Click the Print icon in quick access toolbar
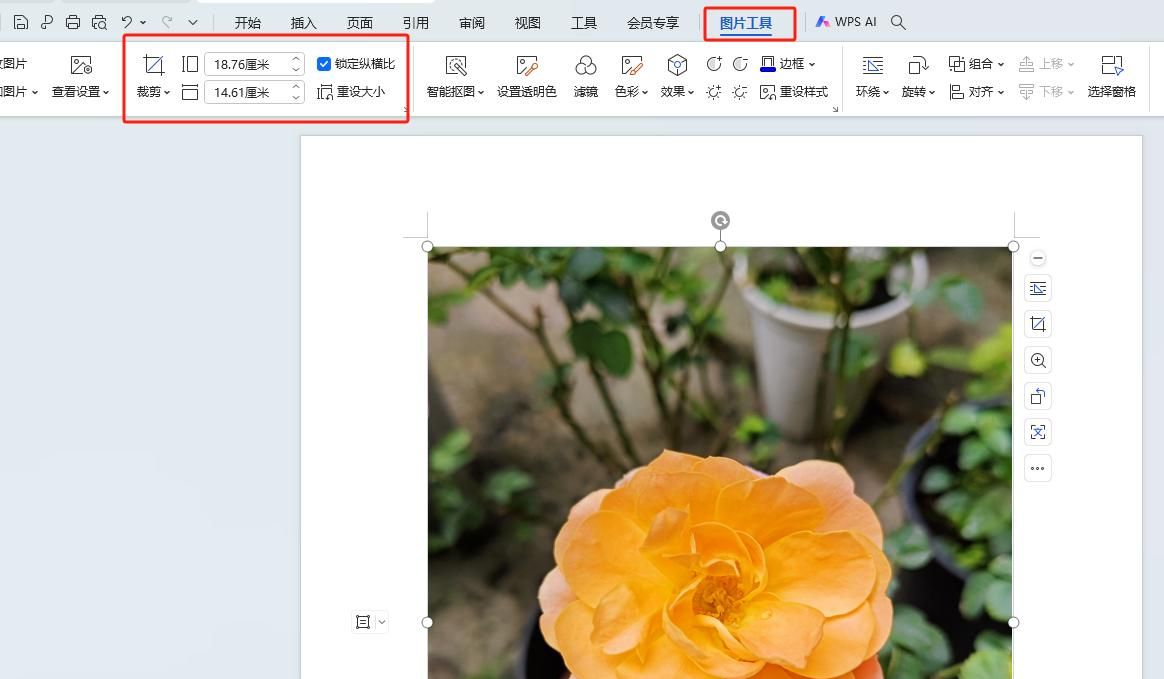The height and width of the screenshot is (679, 1164). click(73, 22)
